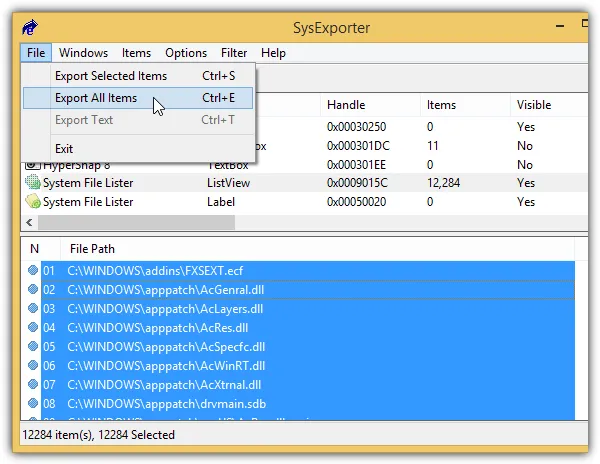Click the blue bullet icon for row 08
The height and width of the screenshot is (464, 600).
[33, 403]
